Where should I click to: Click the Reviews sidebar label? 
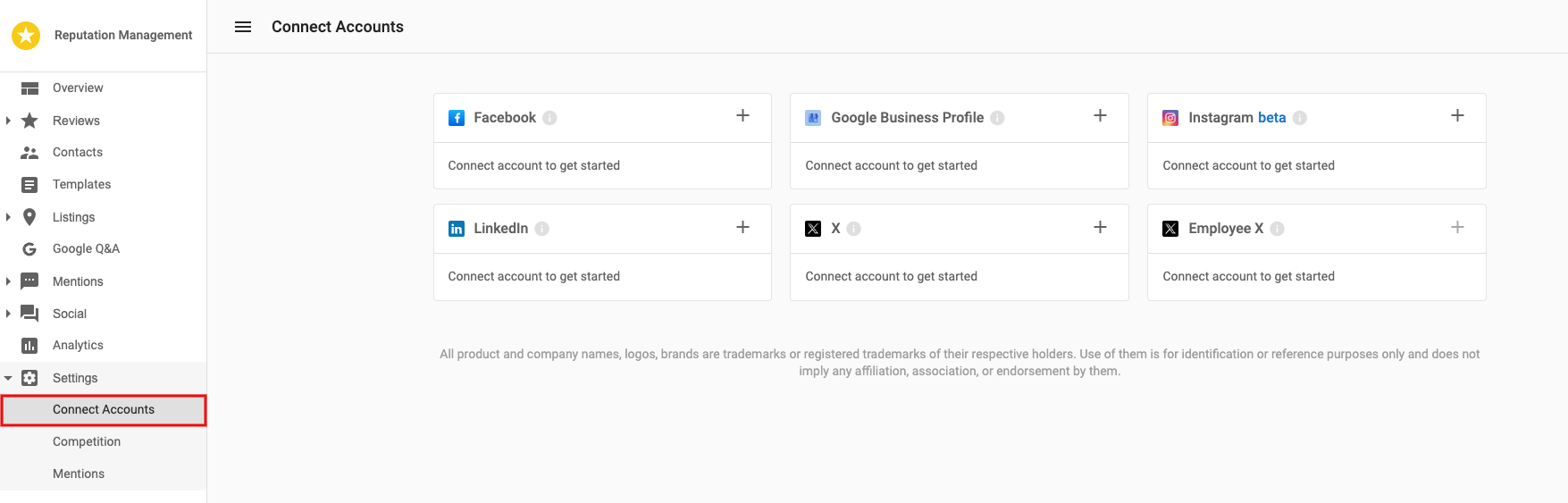click(x=76, y=121)
